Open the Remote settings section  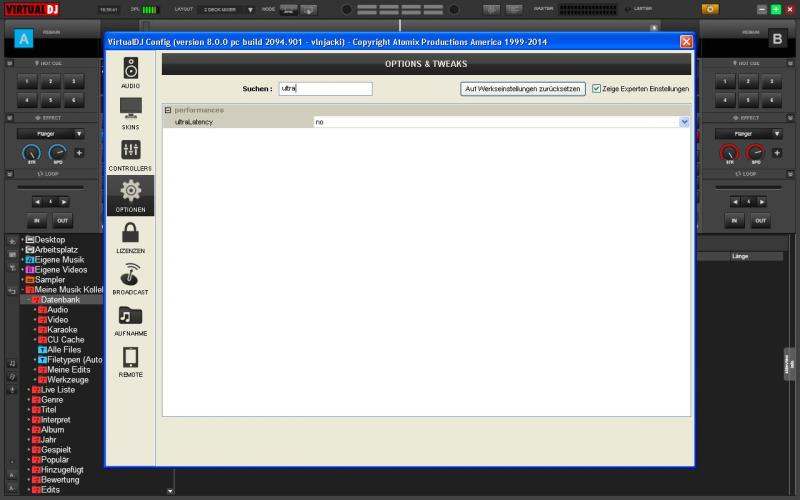point(131,361)
